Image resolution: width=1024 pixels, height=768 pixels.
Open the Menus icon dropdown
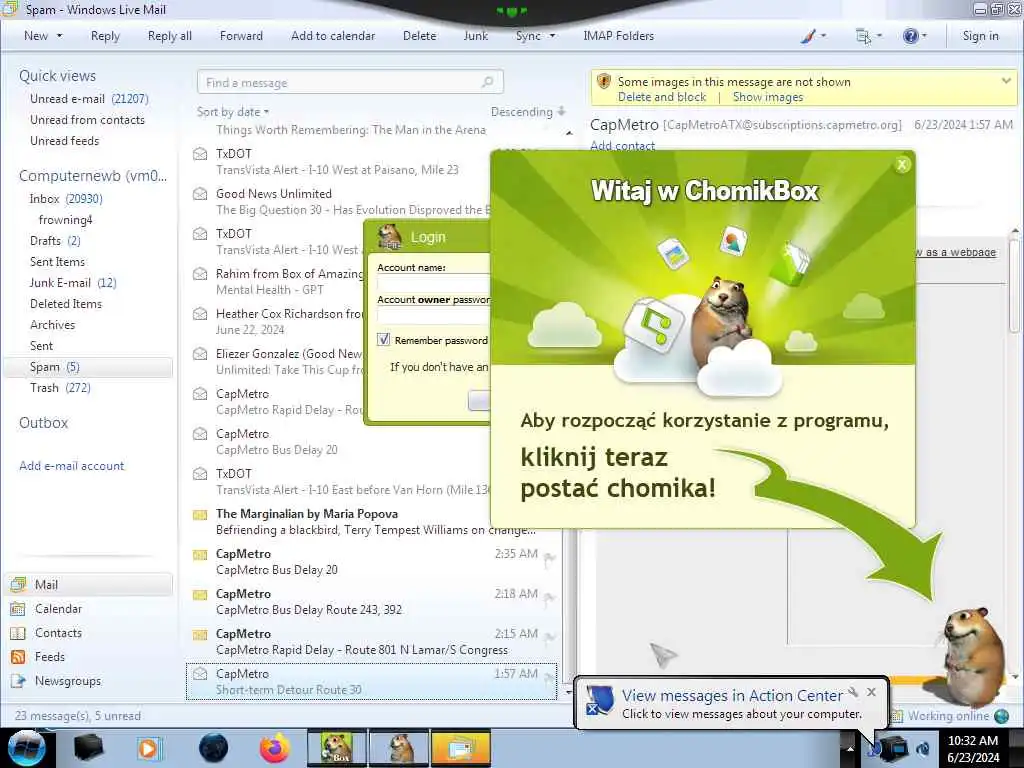[868, 36]
